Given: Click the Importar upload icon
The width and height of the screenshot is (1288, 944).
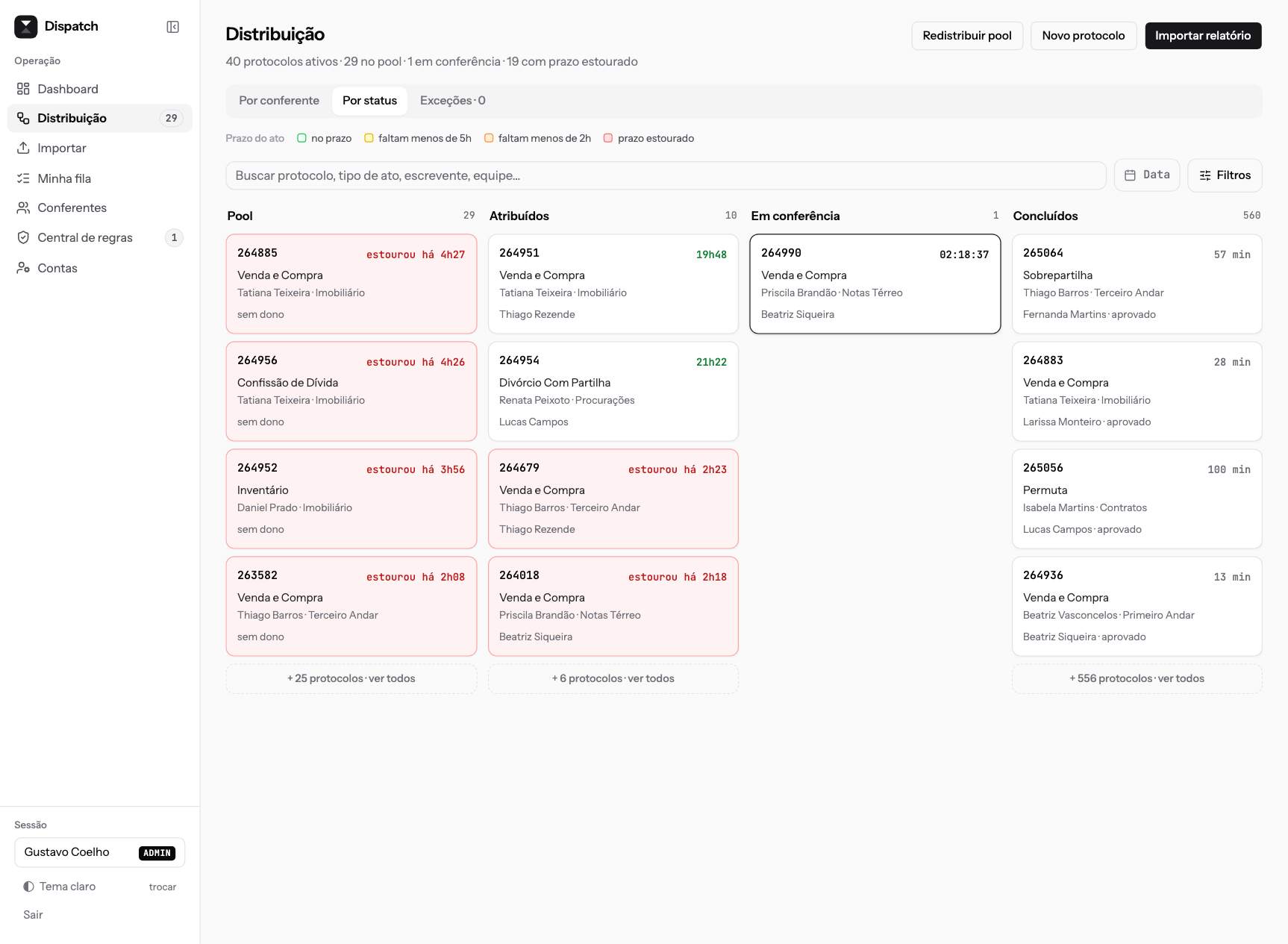Looking at the screenshot, I should pos(23,148).
